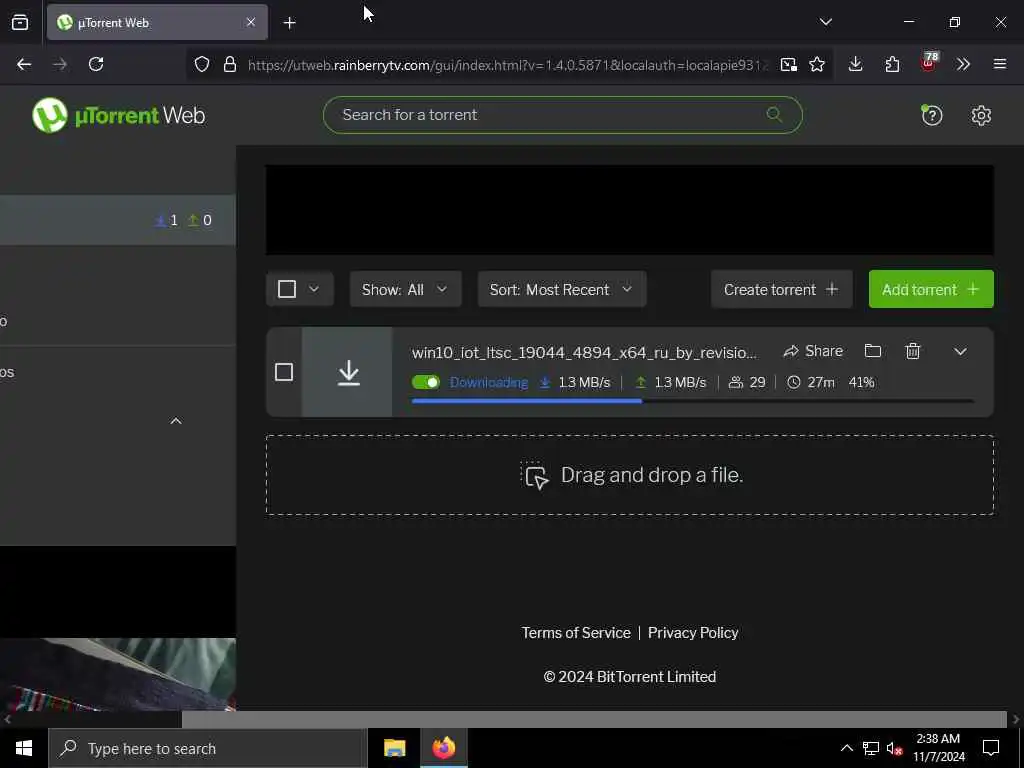Viewport: 1024px width, 768px height.
Task: Click the green Add torrent button
Action: click(x=931, y=289)
